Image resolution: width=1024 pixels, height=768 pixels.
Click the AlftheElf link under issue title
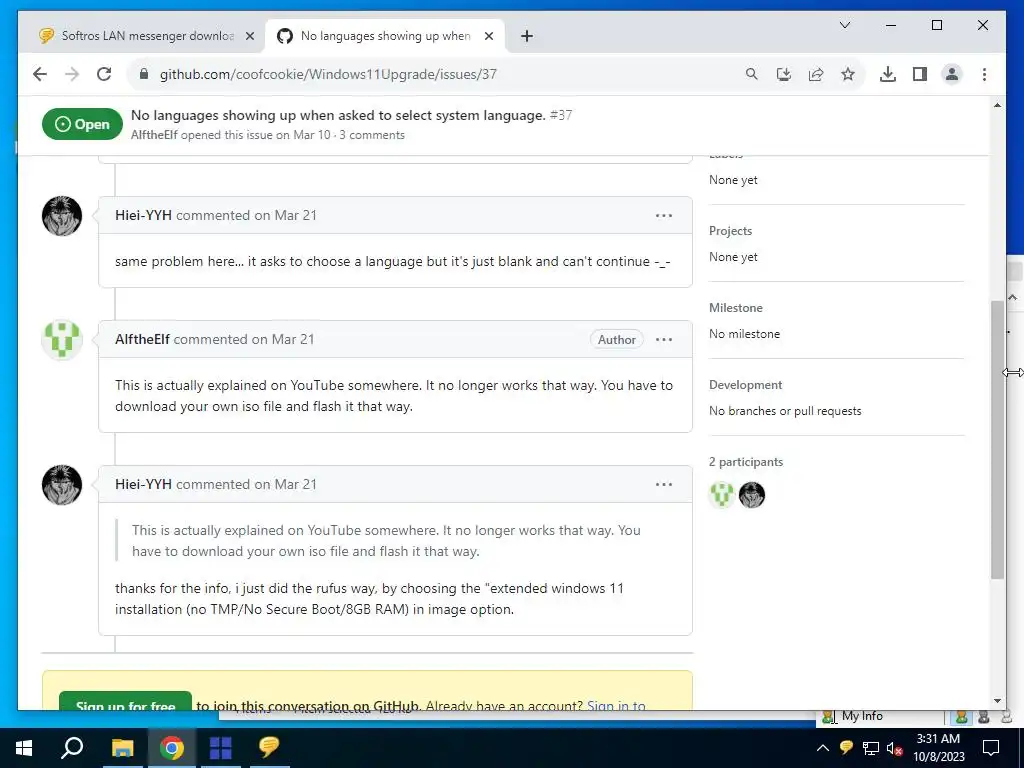(154, 135)
